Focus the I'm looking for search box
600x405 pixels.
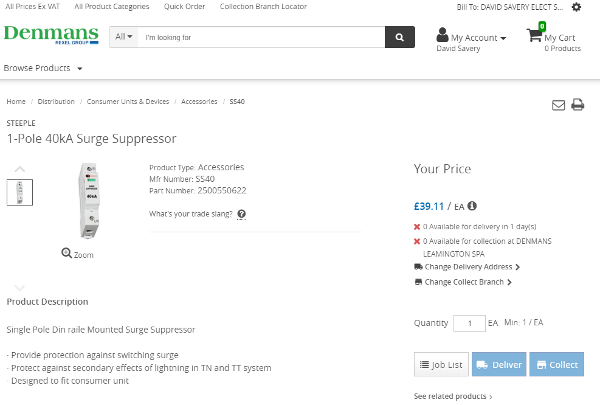click(261, 37)
